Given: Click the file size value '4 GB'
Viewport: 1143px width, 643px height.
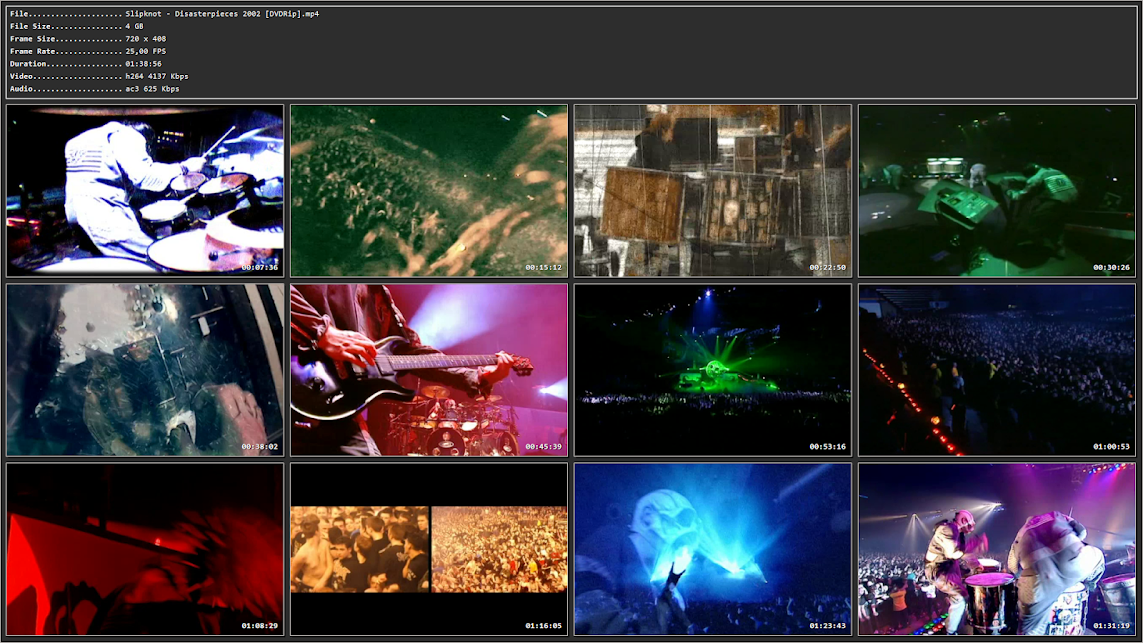Looking at the screenshot, I should coord(134,26).
